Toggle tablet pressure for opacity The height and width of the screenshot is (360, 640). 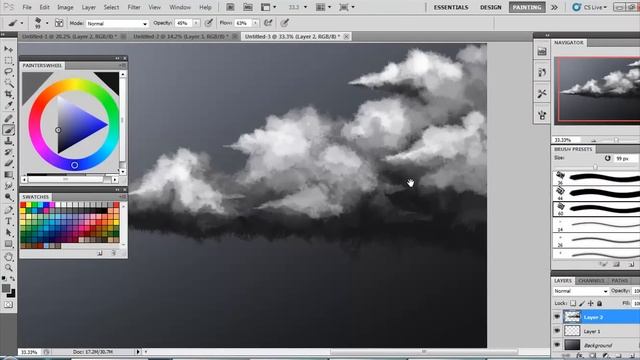click(x=209, y=23)
